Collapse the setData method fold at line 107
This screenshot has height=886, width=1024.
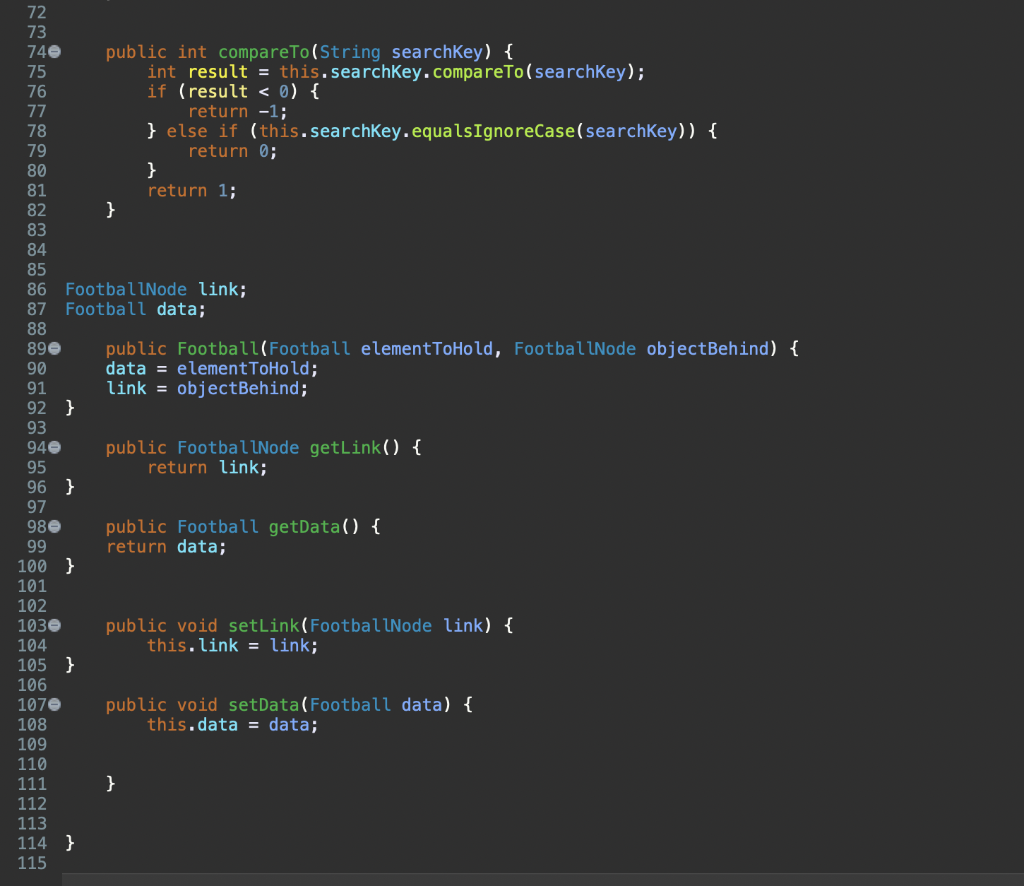[55, 704]
